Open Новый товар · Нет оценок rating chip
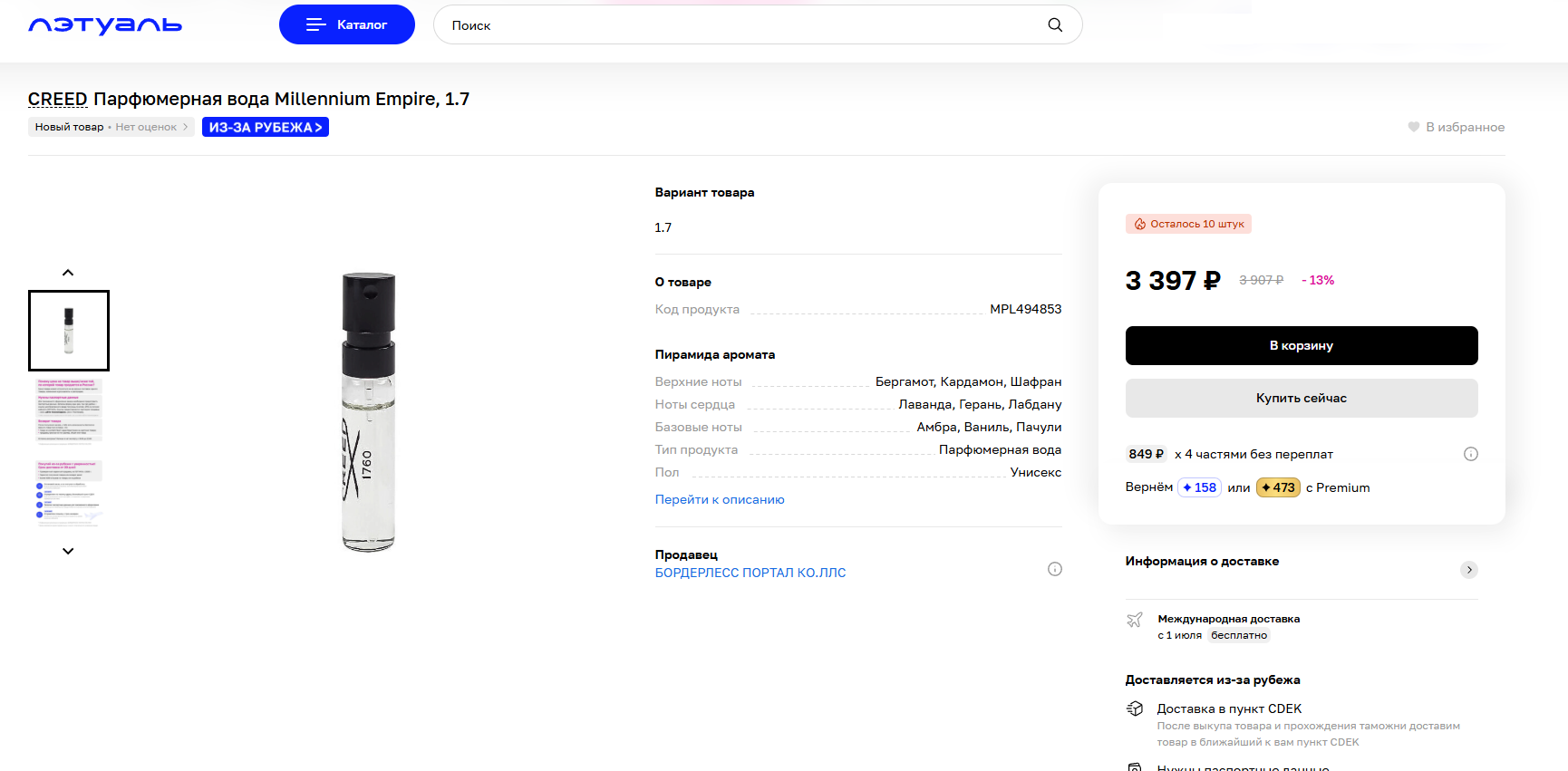Image resolution: width=1568 pixels, height=771 pixels. click(111, 127)
